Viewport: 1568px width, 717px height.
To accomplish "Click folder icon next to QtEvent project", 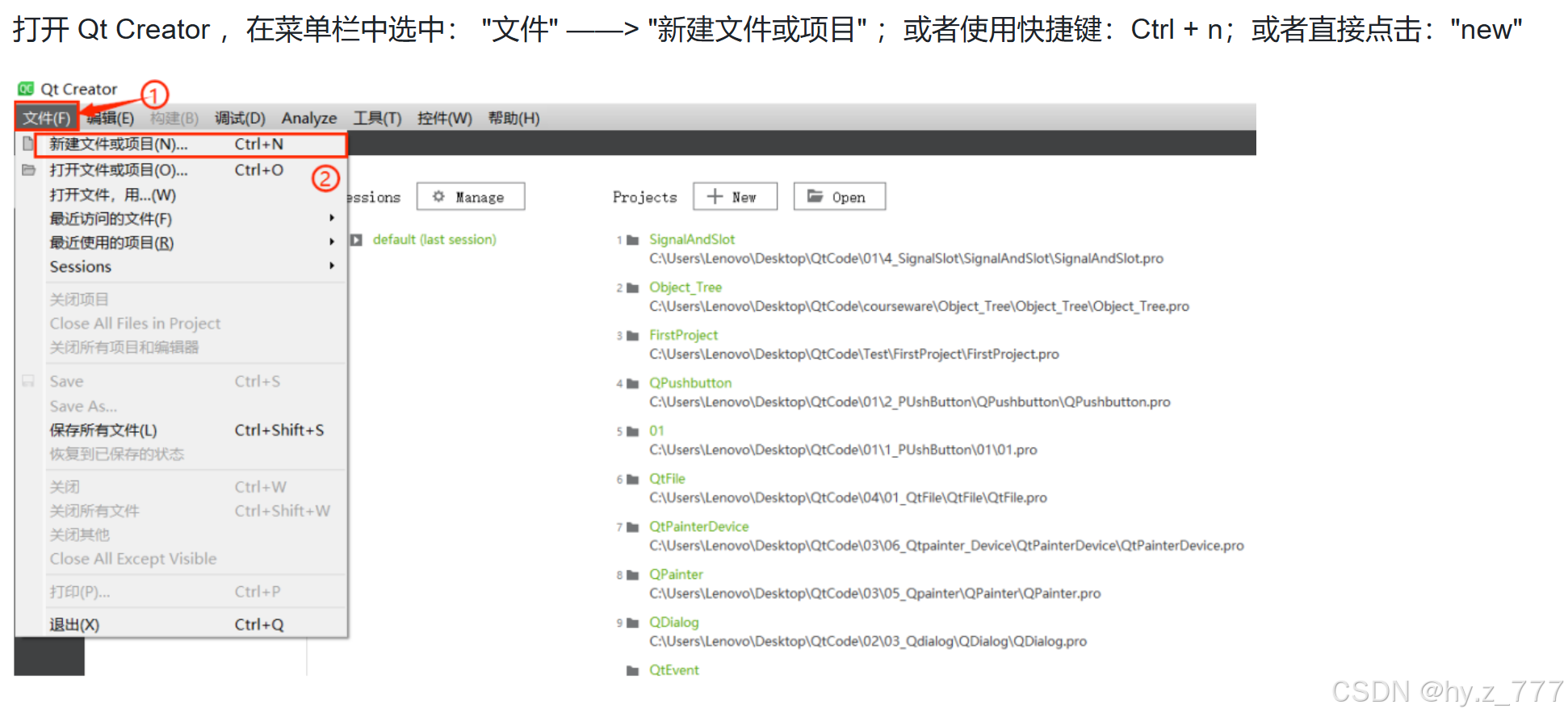I will click(633, 670).
